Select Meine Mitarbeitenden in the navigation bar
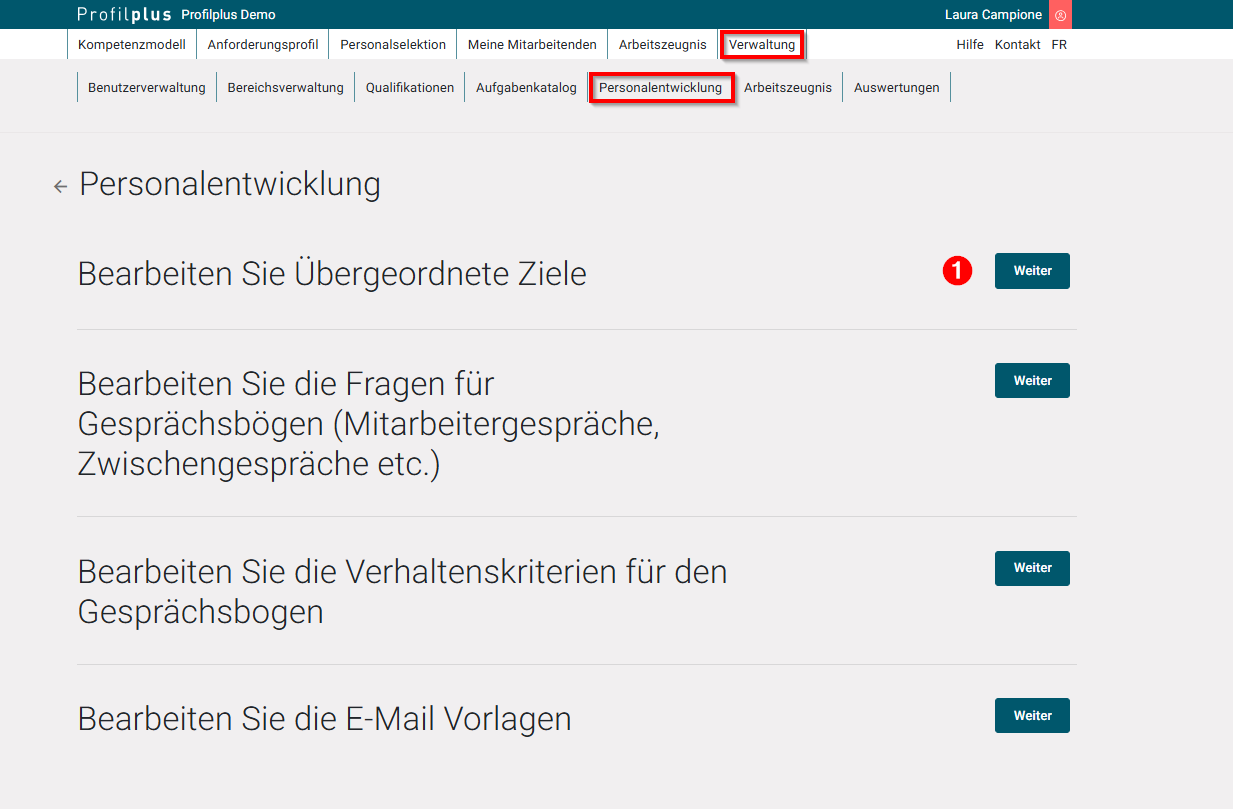1233x809 pixels. coord(531,44)
